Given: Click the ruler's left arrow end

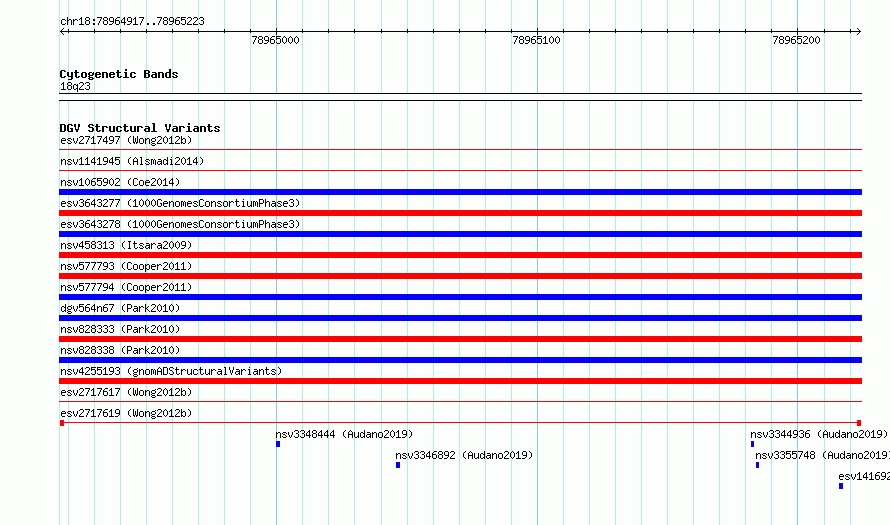Looking at the screenshot, I should tap(63, 32).
